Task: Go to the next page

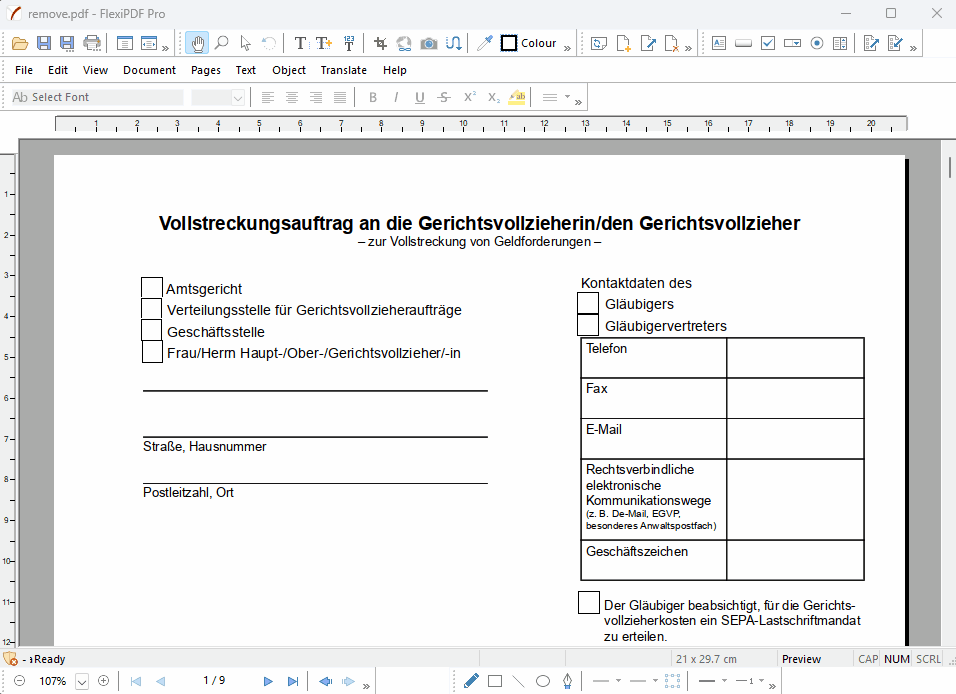Action: [268, 681]
